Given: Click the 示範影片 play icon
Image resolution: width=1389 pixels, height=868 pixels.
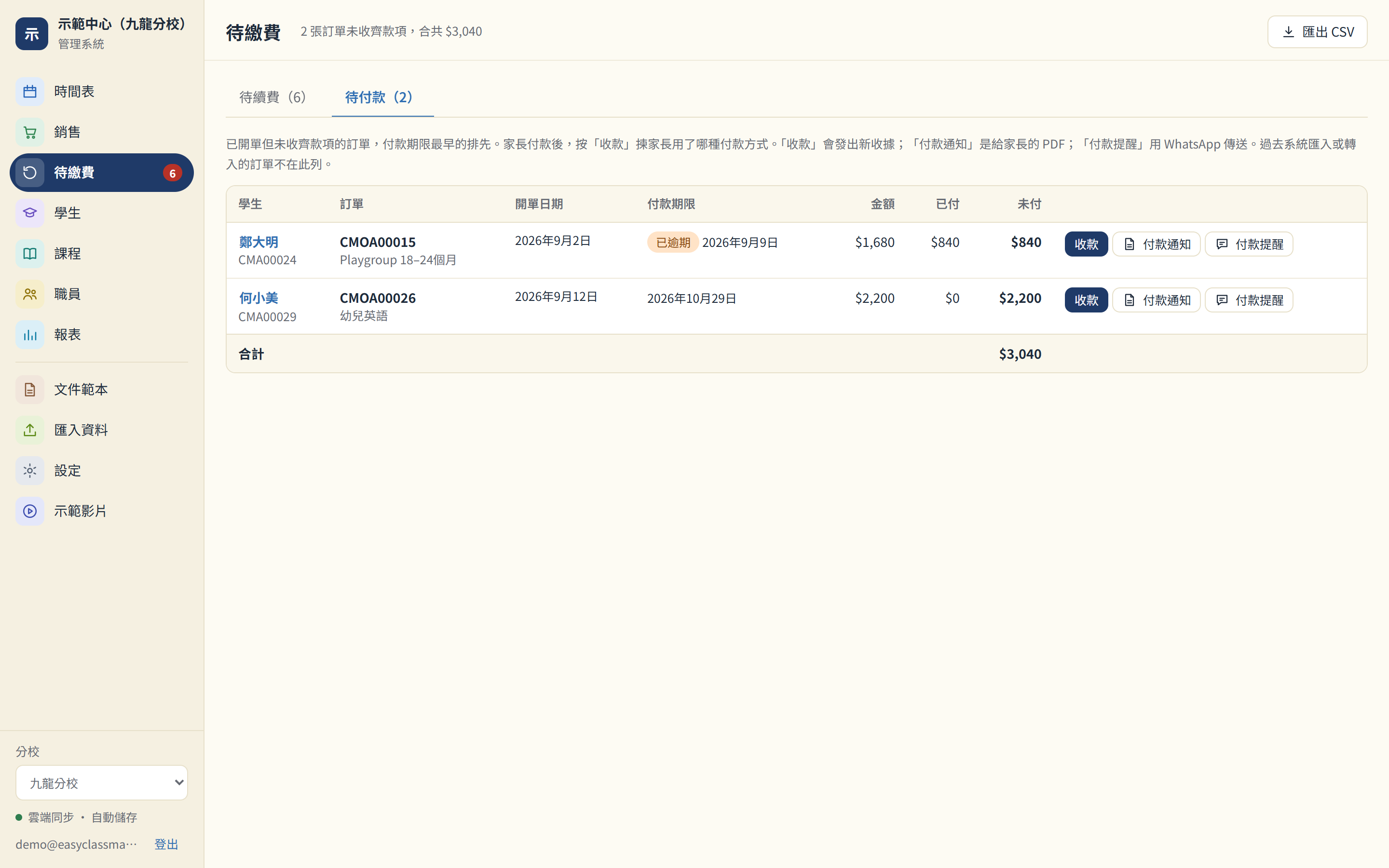Looking at the screenshot, I should 30,511.
